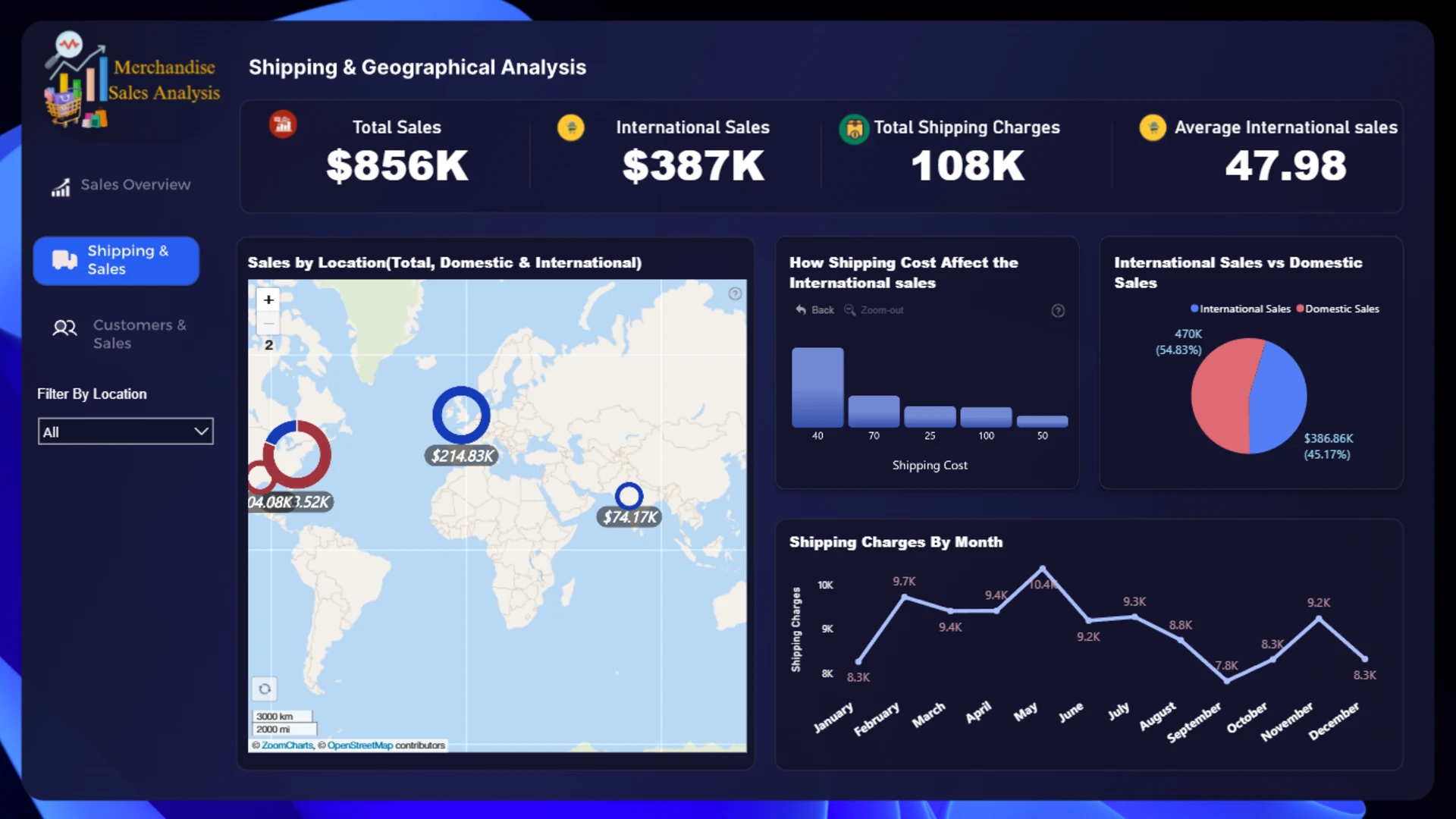The height and width of the screenshot is (819, 1456).
Task: Select the All location combo box
Action: (126, 431)
